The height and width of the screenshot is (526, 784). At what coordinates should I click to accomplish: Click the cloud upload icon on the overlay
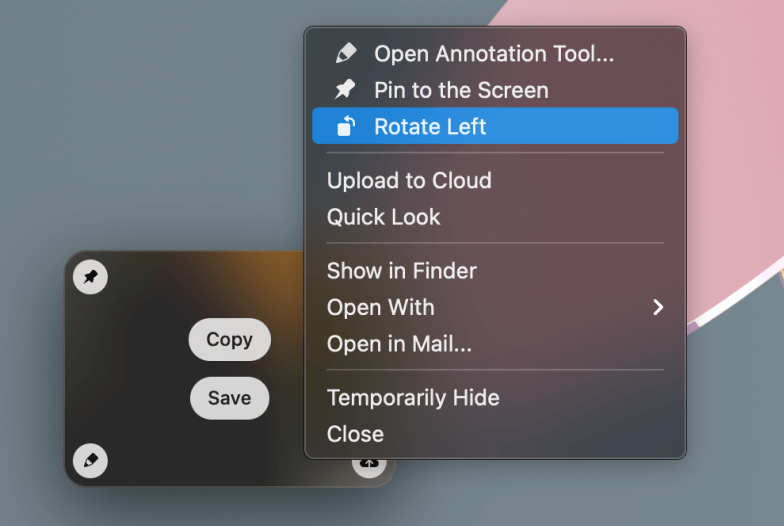[369, 464]
